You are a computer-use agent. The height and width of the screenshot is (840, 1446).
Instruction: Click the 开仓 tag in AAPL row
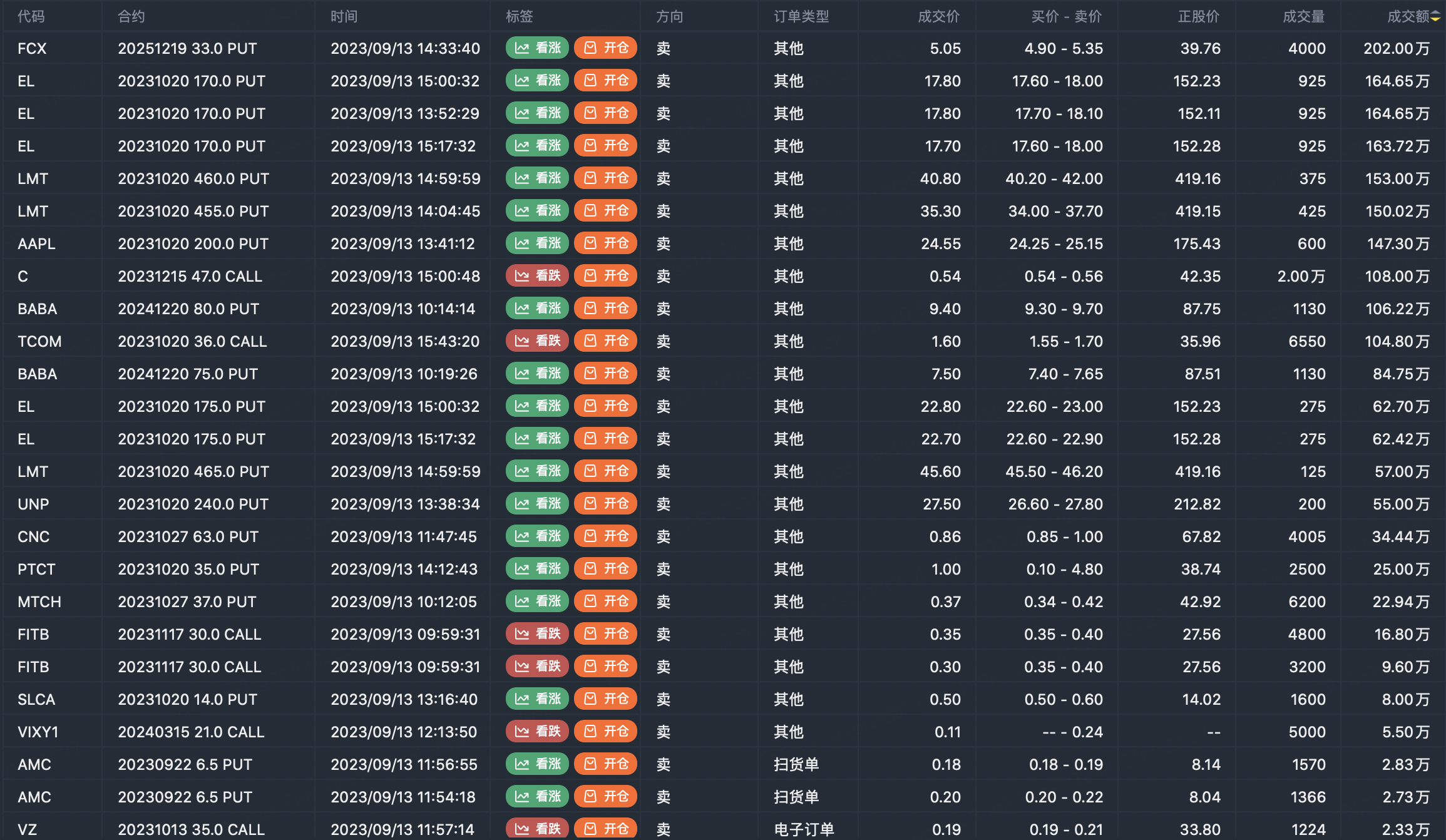point(605,243)
